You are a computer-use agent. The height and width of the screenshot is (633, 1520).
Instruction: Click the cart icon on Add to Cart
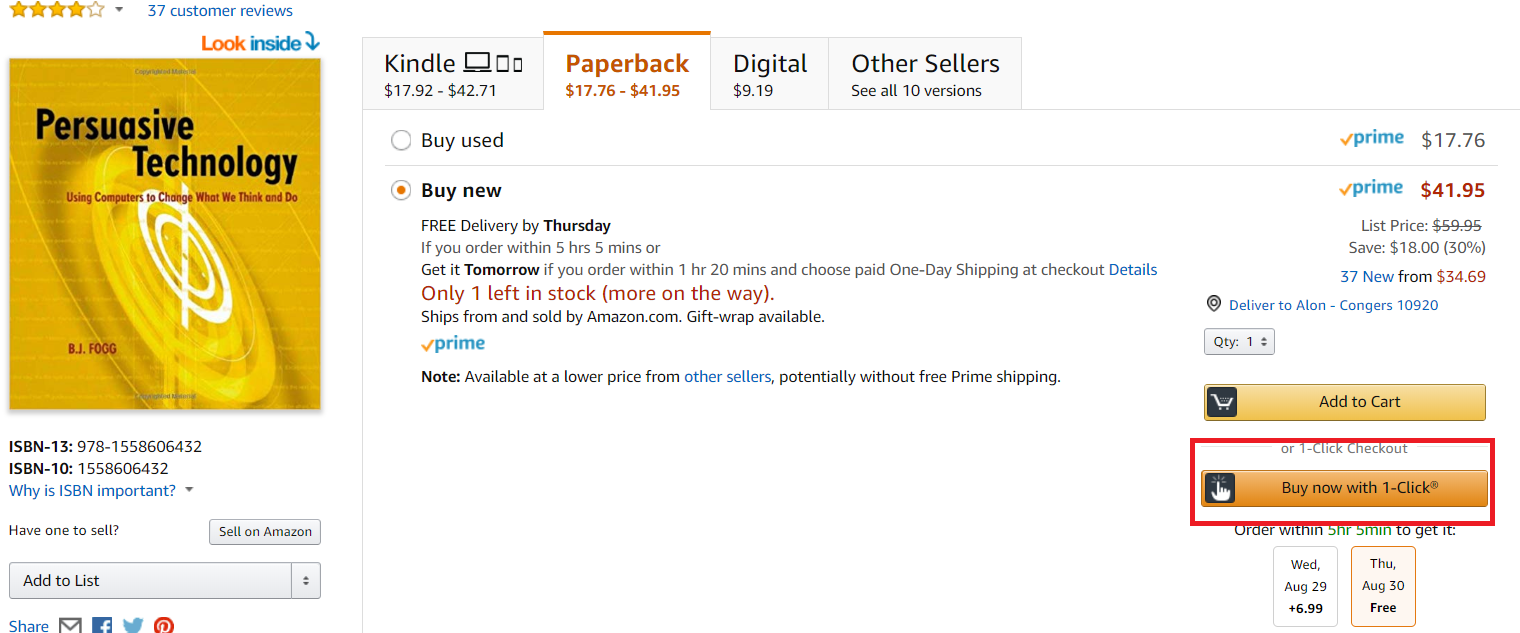(x=1222, y=402)
